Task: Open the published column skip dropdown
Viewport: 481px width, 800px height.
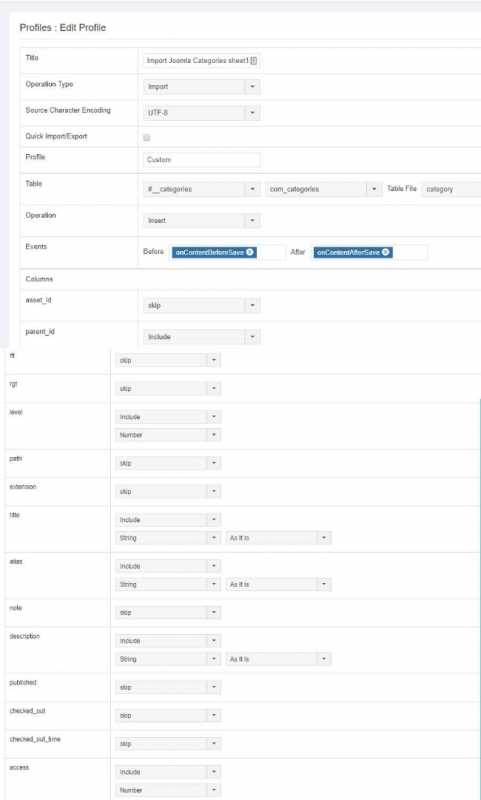Action: point(168,688)
